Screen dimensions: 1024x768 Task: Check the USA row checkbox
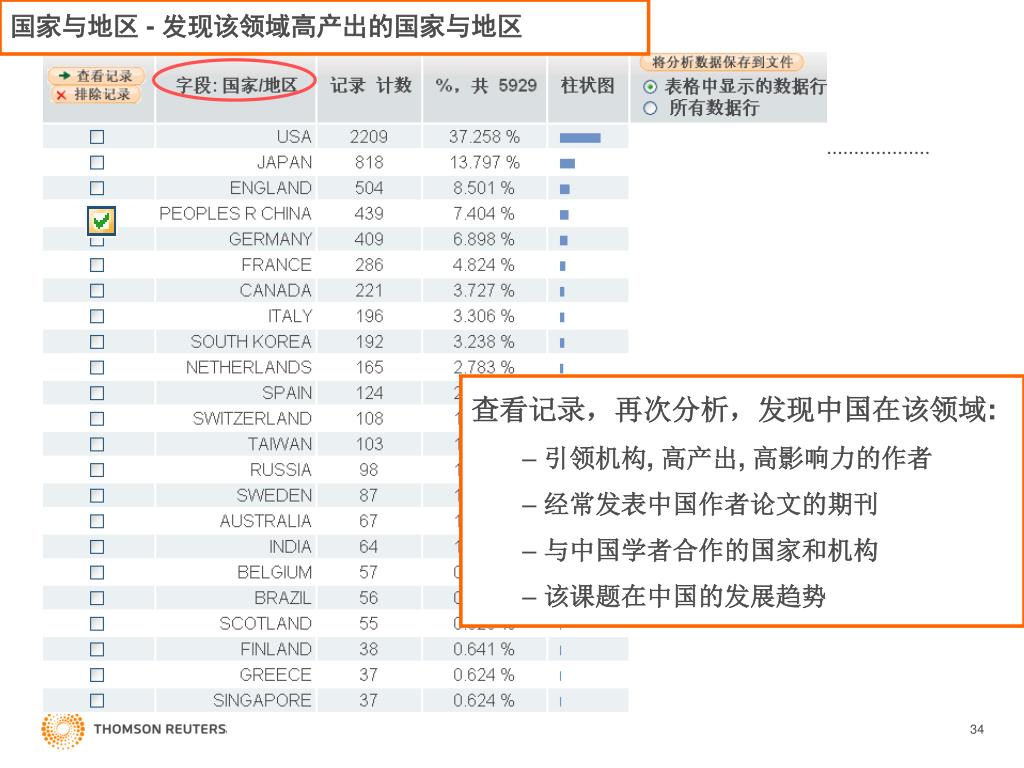coord(97,137)
